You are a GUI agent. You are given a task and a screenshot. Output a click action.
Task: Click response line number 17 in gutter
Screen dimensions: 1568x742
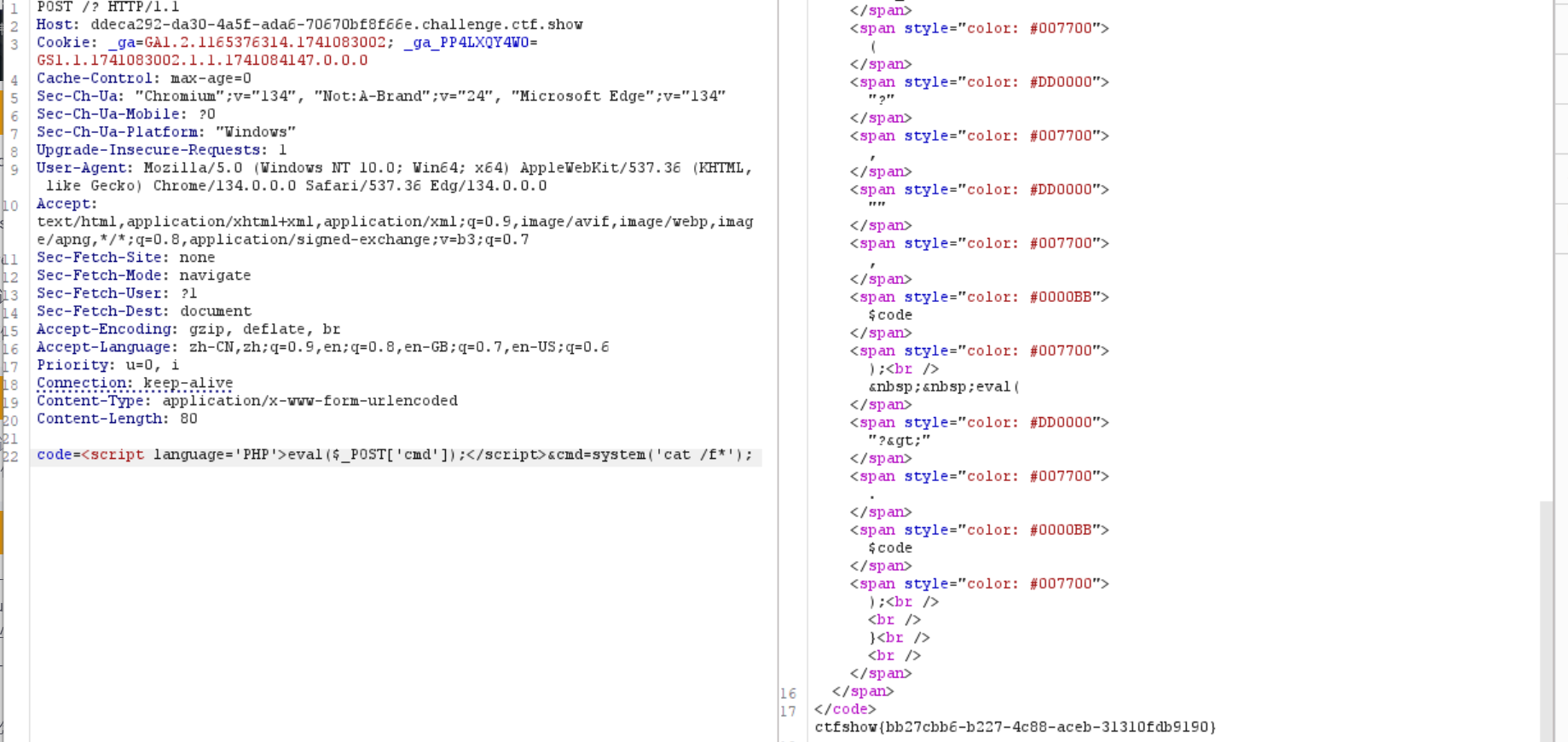(x=788, y=710)
